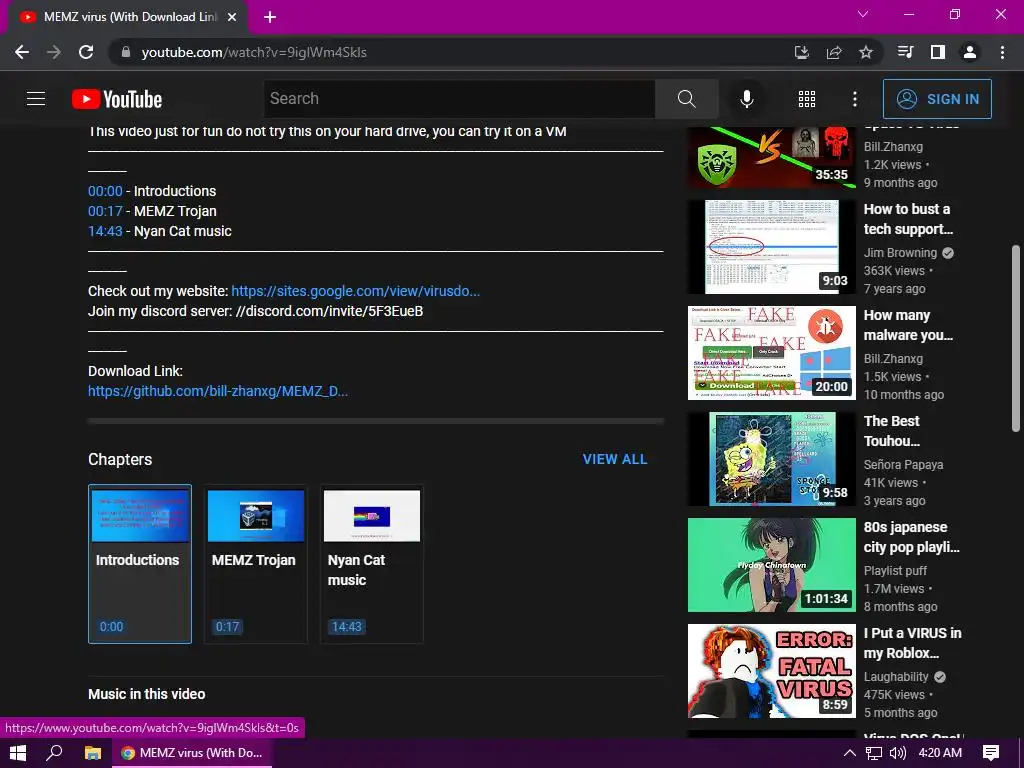1024x768 pixels.
Task: Bookmark this tab with star icon
Action: pos(866,52)
